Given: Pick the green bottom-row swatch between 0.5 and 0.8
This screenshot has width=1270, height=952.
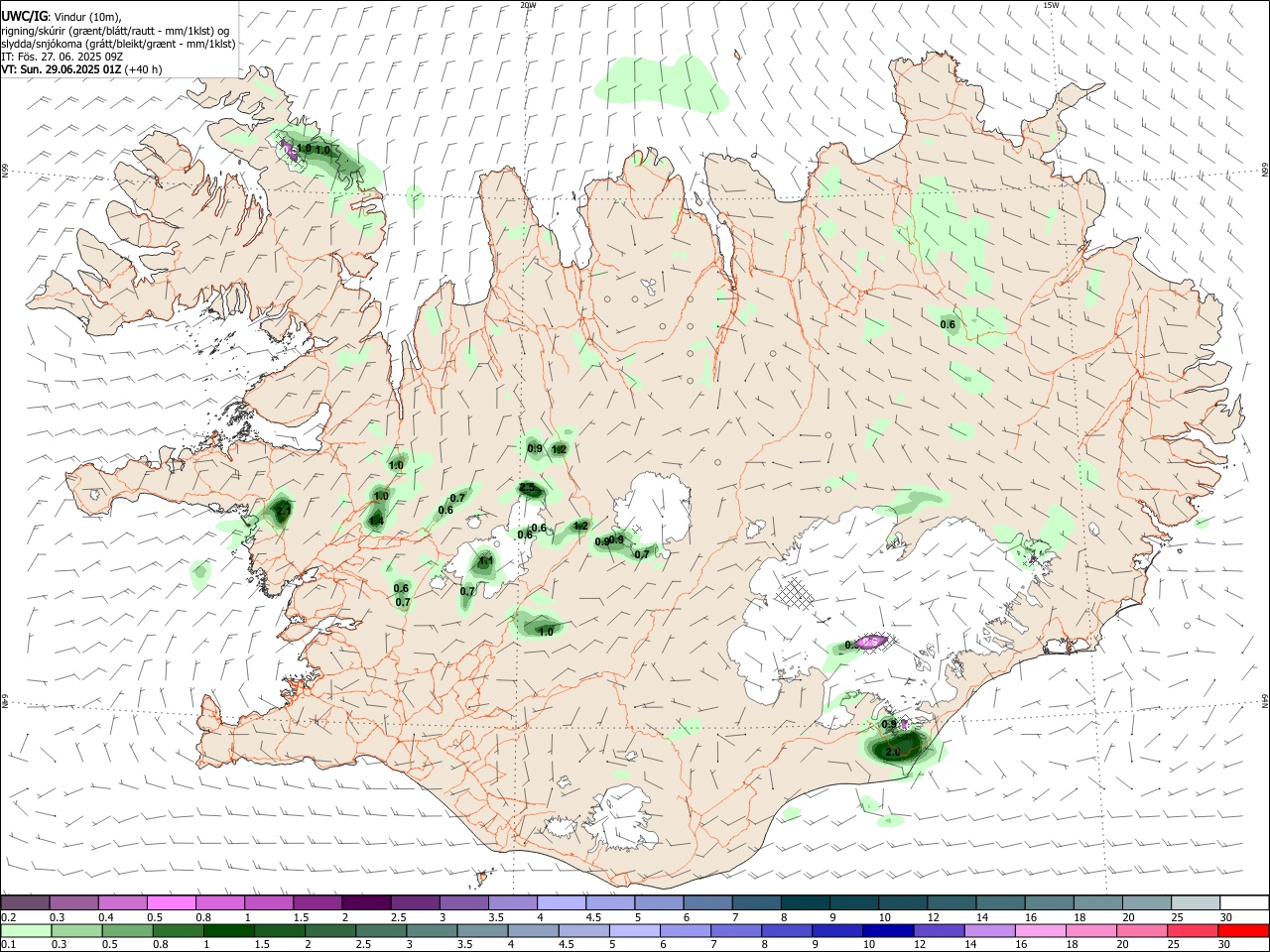Looking at the screenshot, I should pyautogui.click(x=127, y=930).
